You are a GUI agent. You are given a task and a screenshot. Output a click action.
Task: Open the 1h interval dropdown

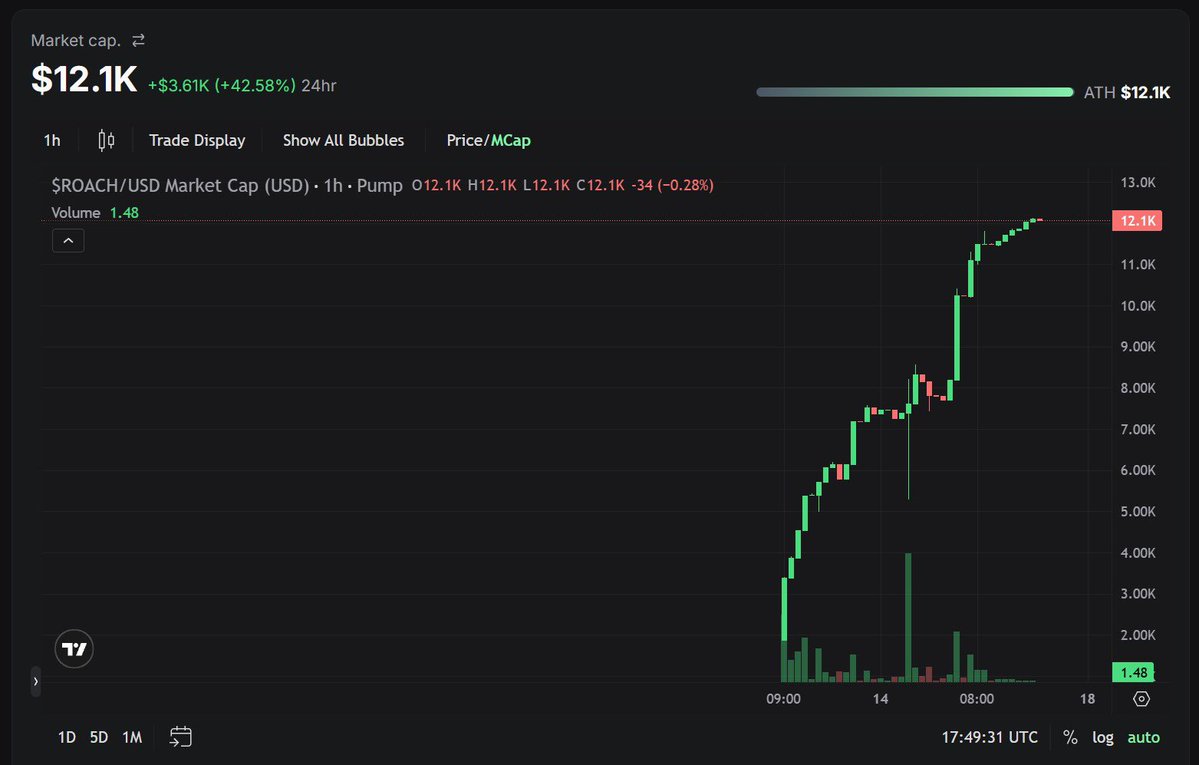pos(52,140)
